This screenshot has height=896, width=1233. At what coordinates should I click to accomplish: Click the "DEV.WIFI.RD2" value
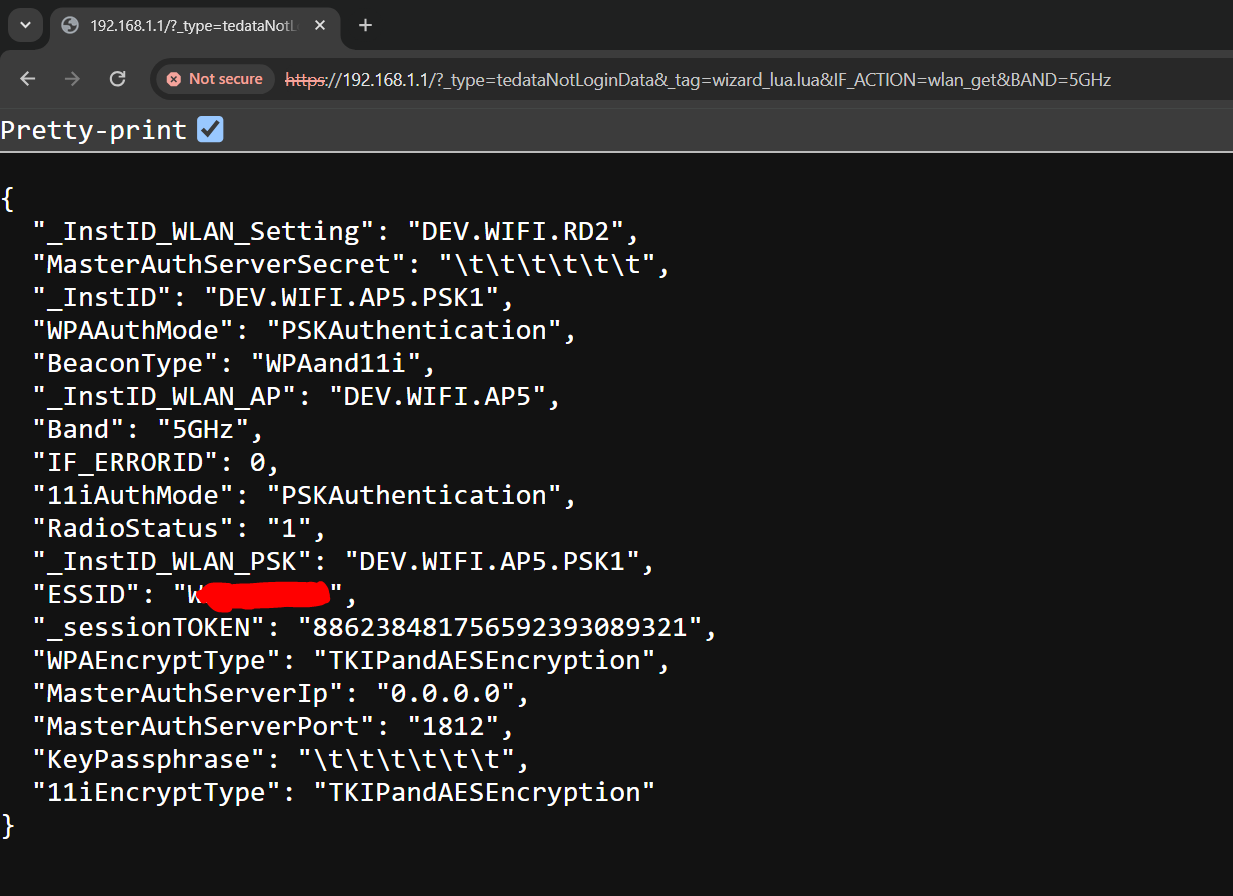pos(515,231)
